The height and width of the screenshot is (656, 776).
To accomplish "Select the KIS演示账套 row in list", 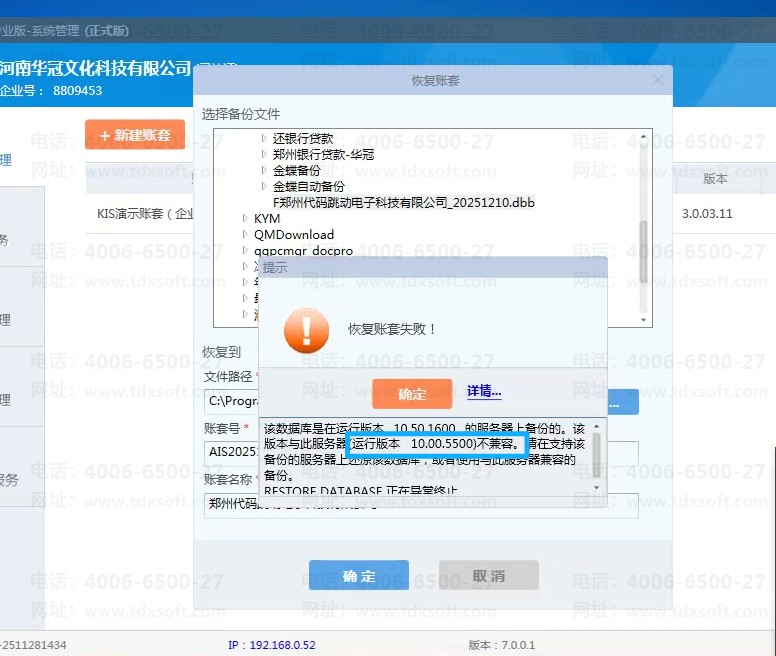I will [140, 214].
